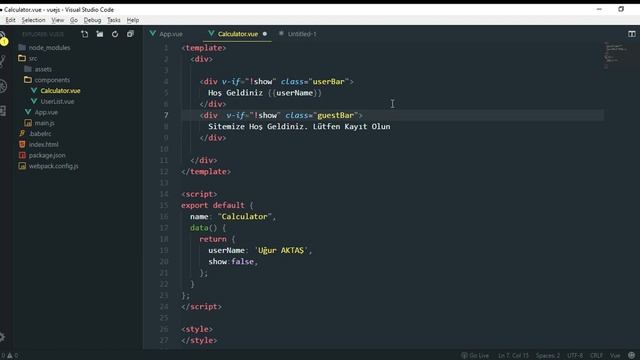Switch to the Calculator.vue editor tab

click(238, 34)
